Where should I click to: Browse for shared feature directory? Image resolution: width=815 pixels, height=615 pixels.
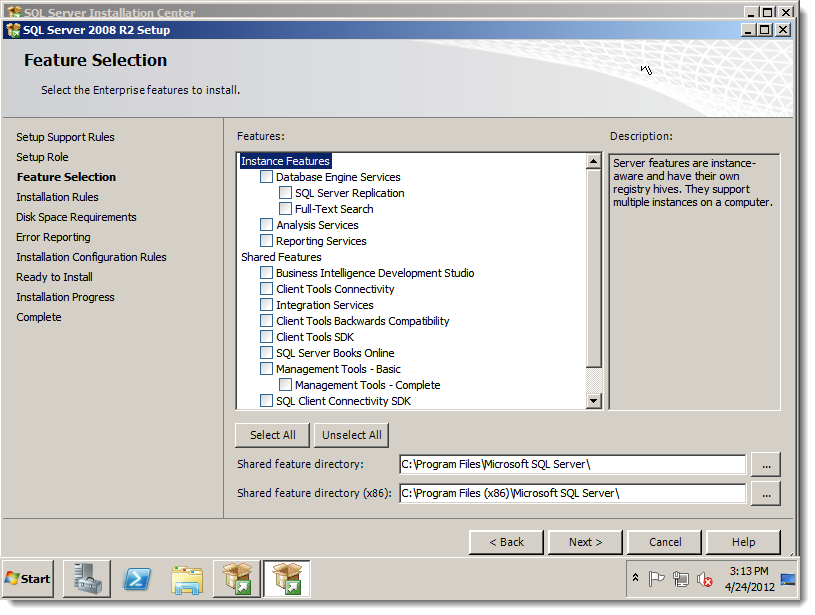click(766, 464)
